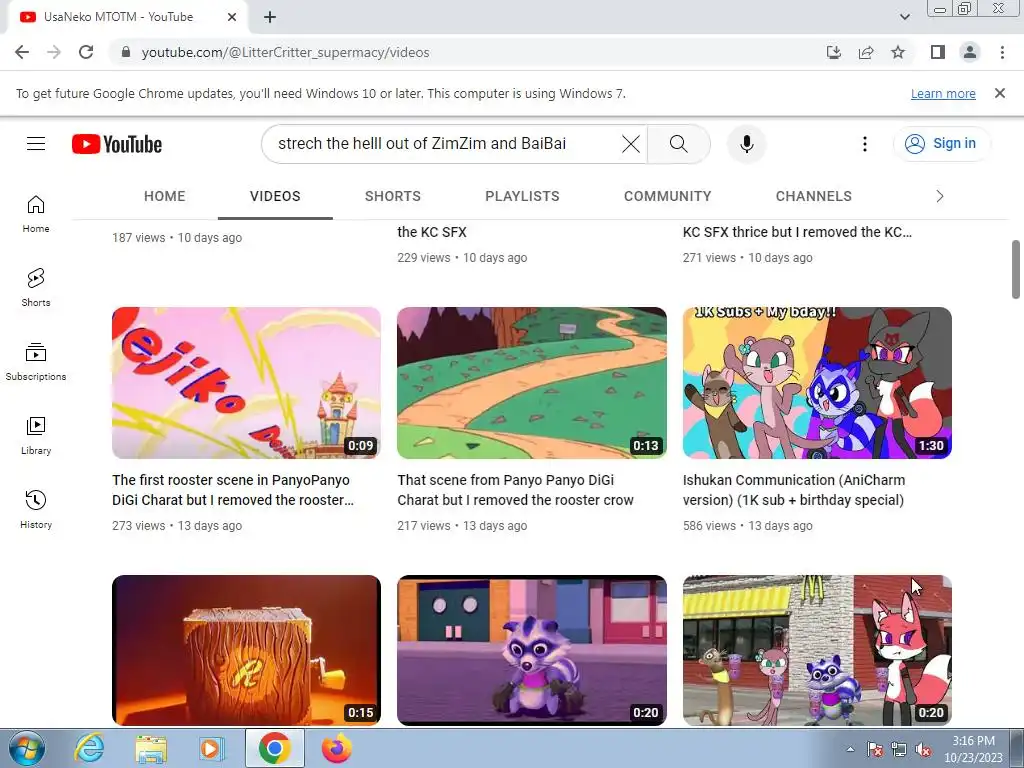Screen dimensions: 1024x768
Task: Click the muted volume tray icon
Action: pos(923,750)
